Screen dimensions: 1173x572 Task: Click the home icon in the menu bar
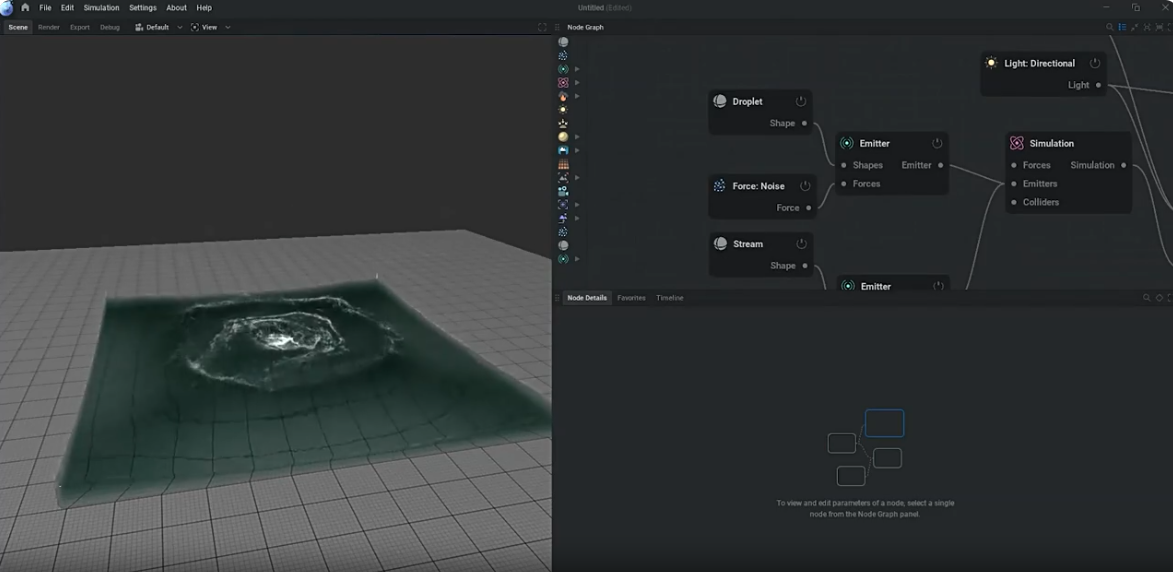pyautogui.click(x=25, y=7)
